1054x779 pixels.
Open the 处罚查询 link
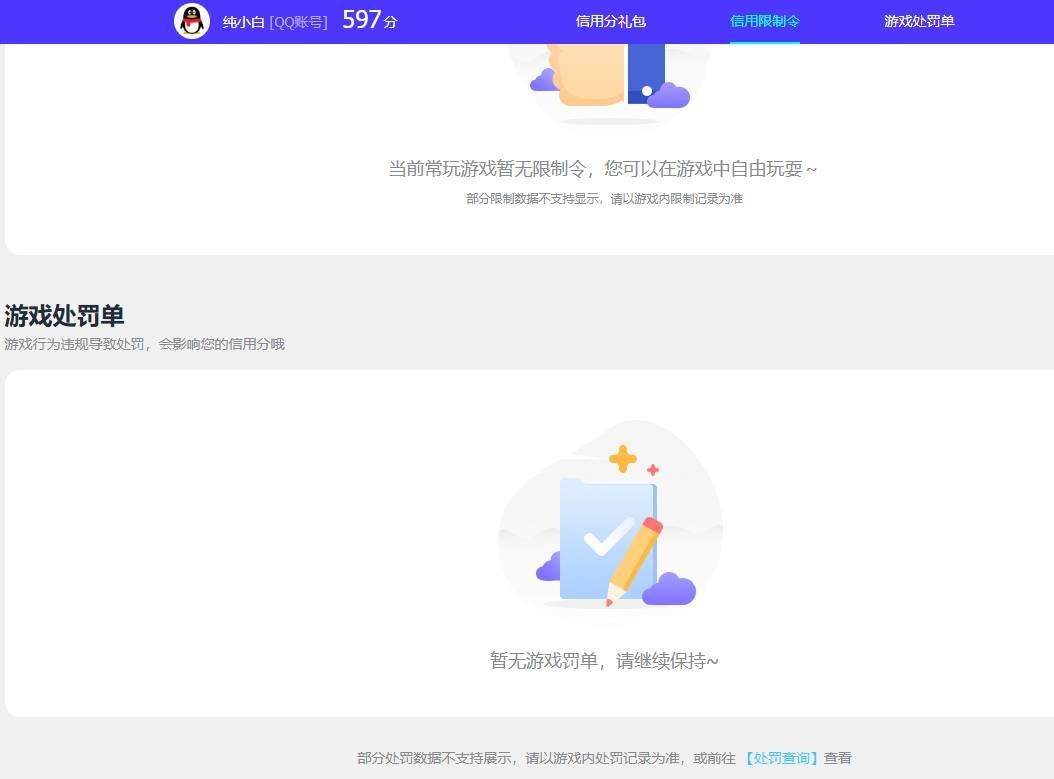pyautogui.click(x=780, y=758)
